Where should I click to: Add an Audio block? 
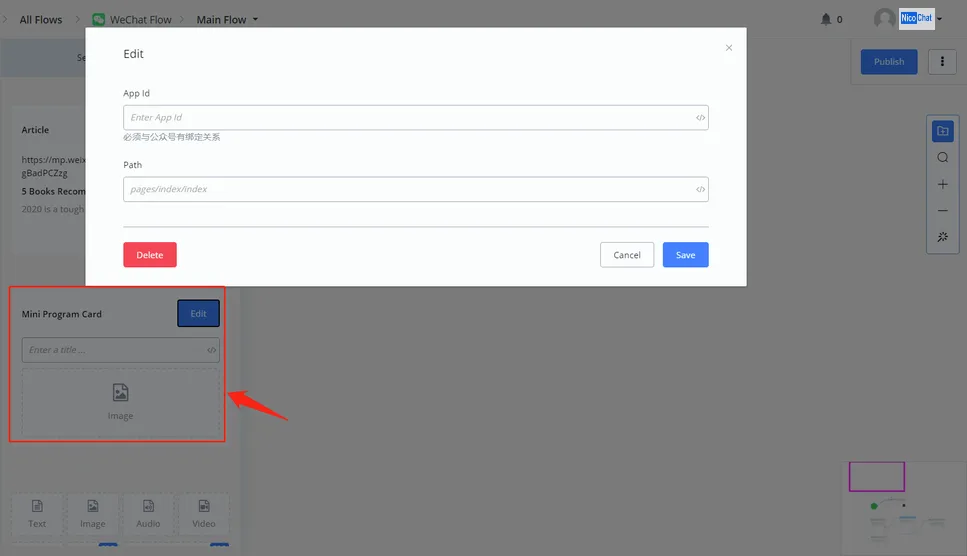pos(148,513)
